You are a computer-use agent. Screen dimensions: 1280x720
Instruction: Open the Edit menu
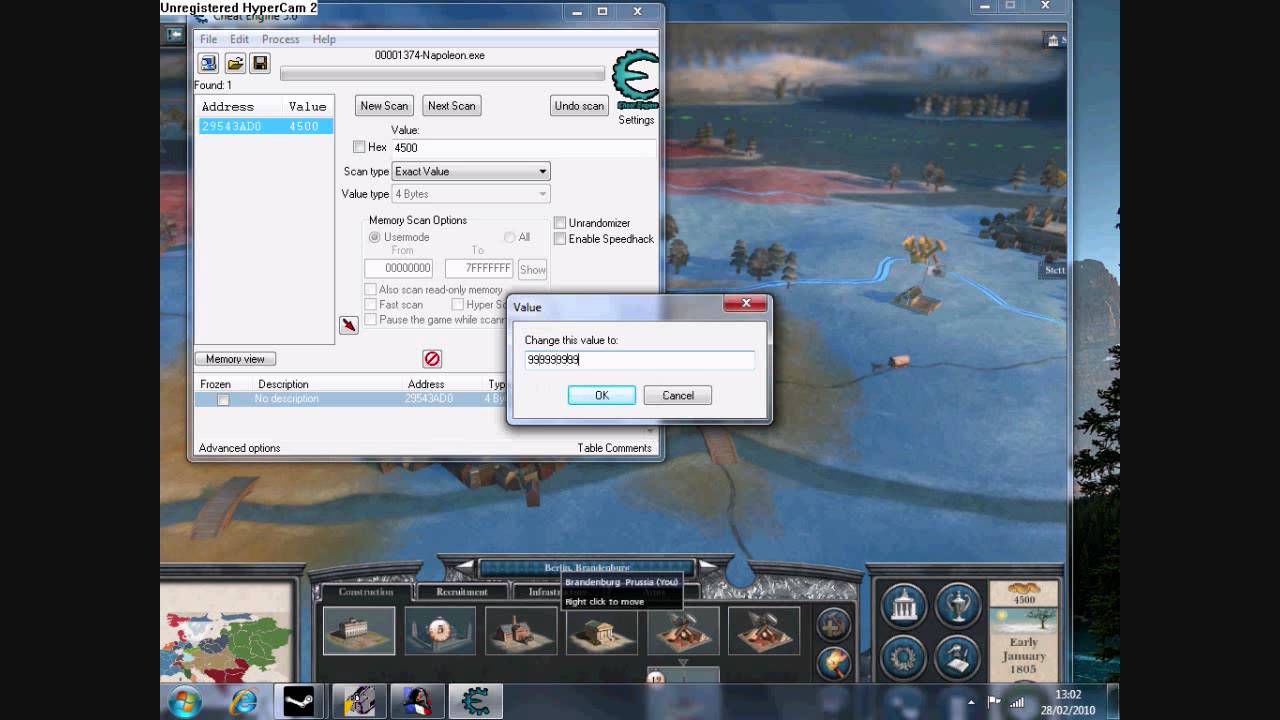[x=239, y=39]
